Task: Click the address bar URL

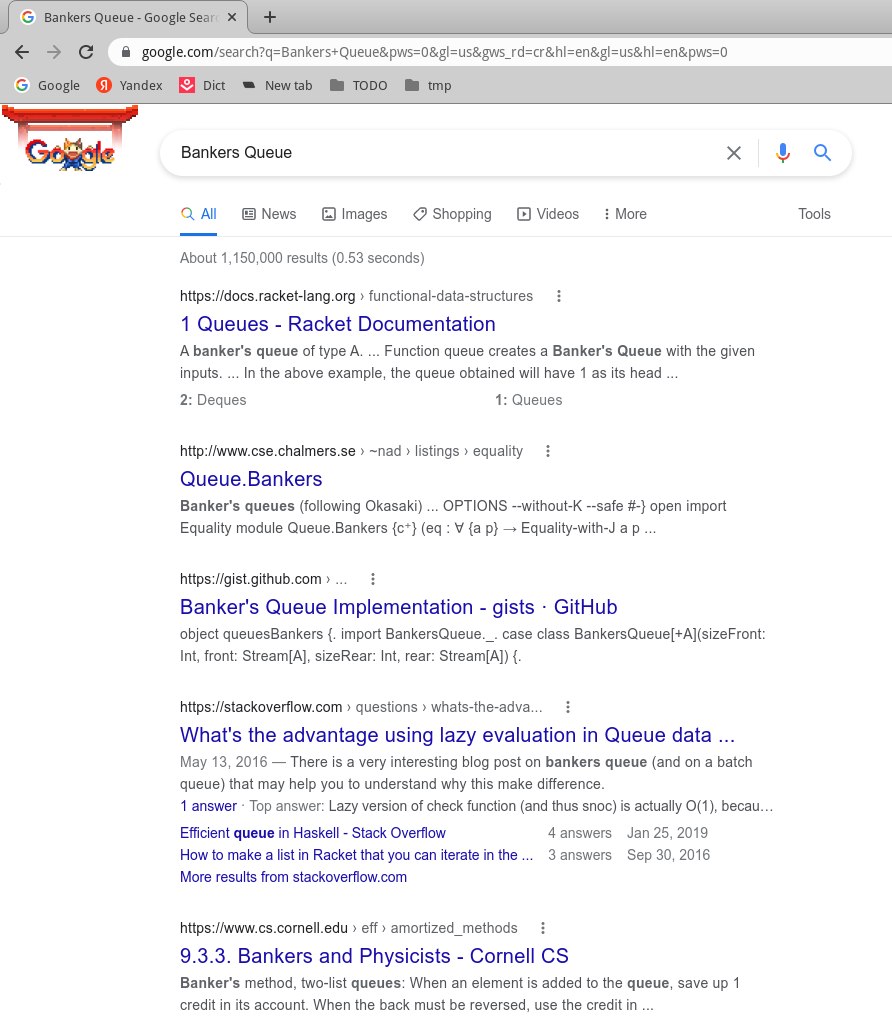Action: click(x=434, y=52)
